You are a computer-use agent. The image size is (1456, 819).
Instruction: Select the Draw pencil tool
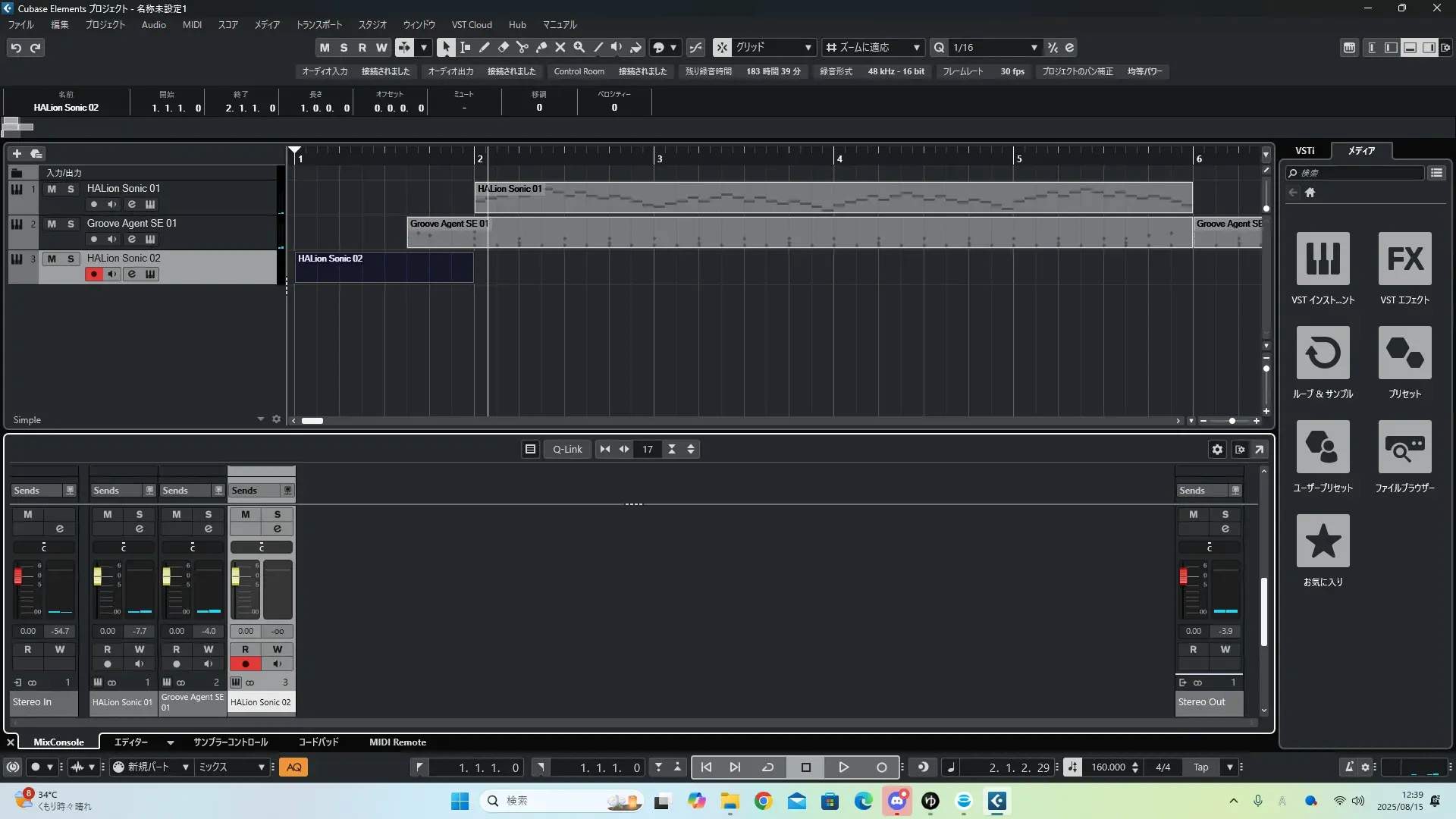click(485, 47)
